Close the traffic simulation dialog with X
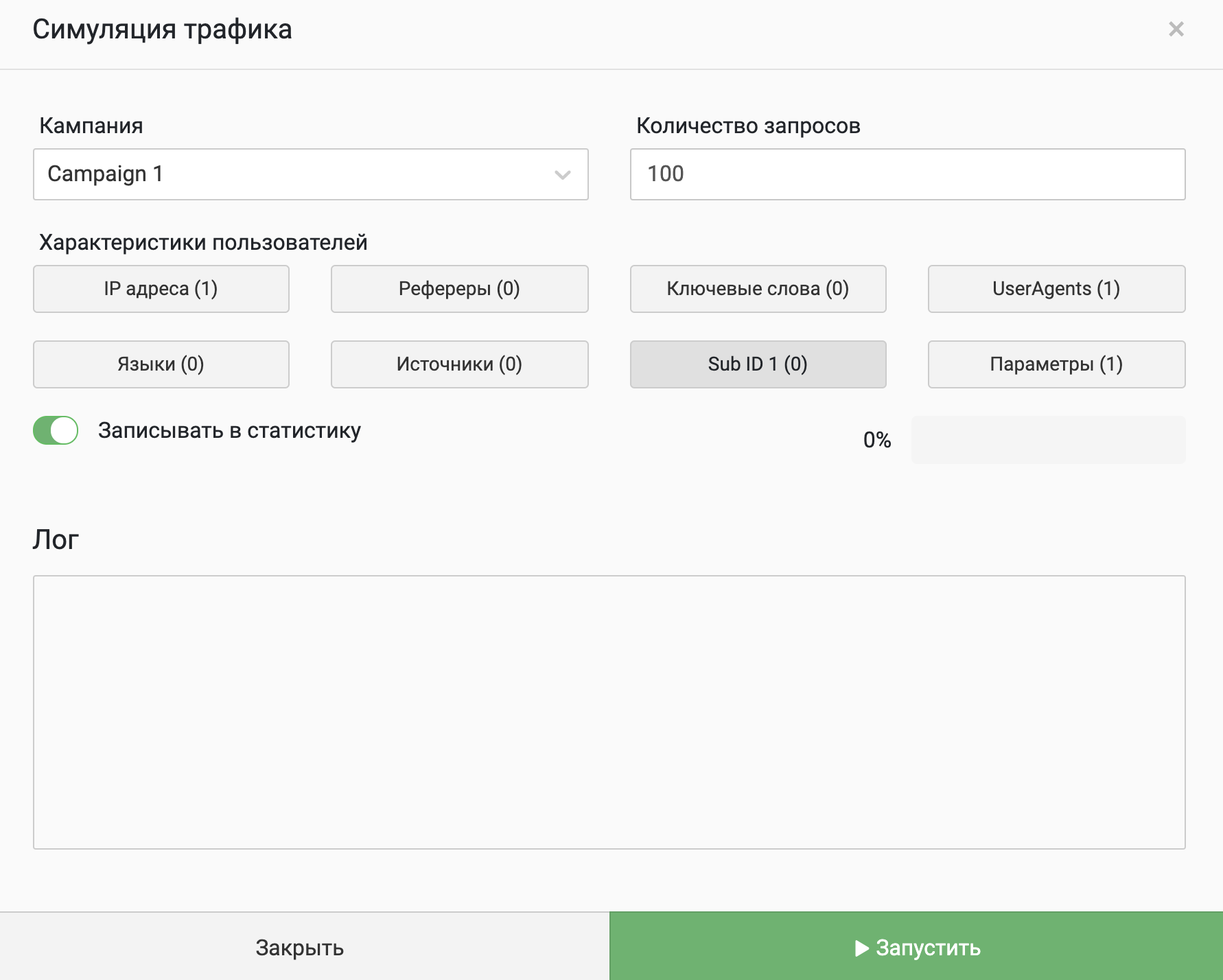Image resolution: width=1223 pixels, height=980 pixels. [1176, 30]
